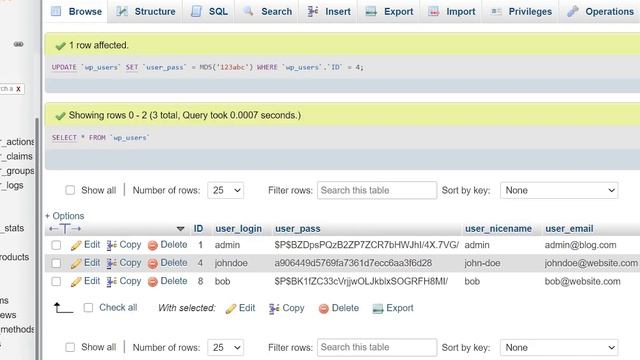This screenshot has width=640, height=360.
Task: Open the Insert tab
Action: tap(329, 11)
